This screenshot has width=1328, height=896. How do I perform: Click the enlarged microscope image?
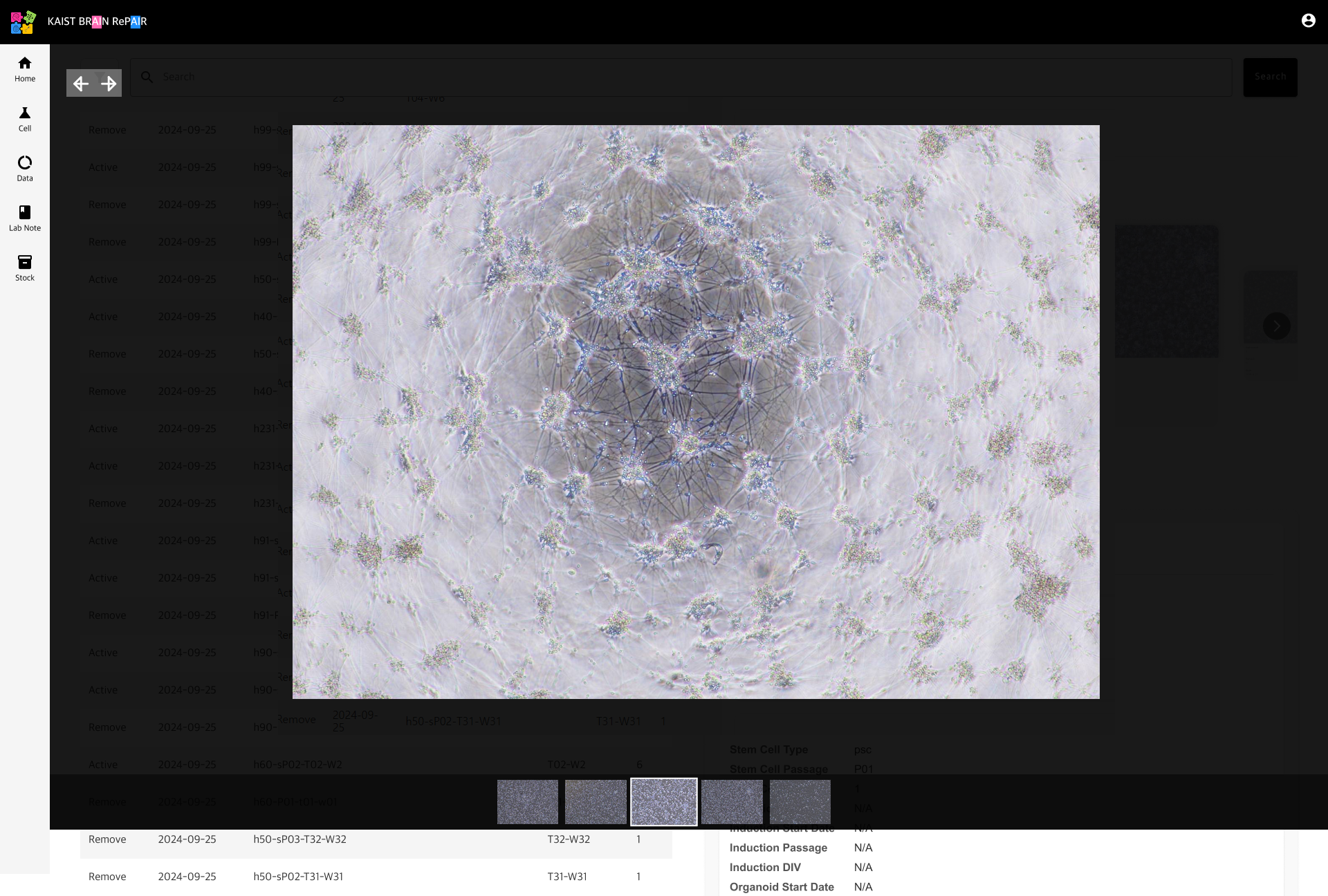(x=696, y=411)
